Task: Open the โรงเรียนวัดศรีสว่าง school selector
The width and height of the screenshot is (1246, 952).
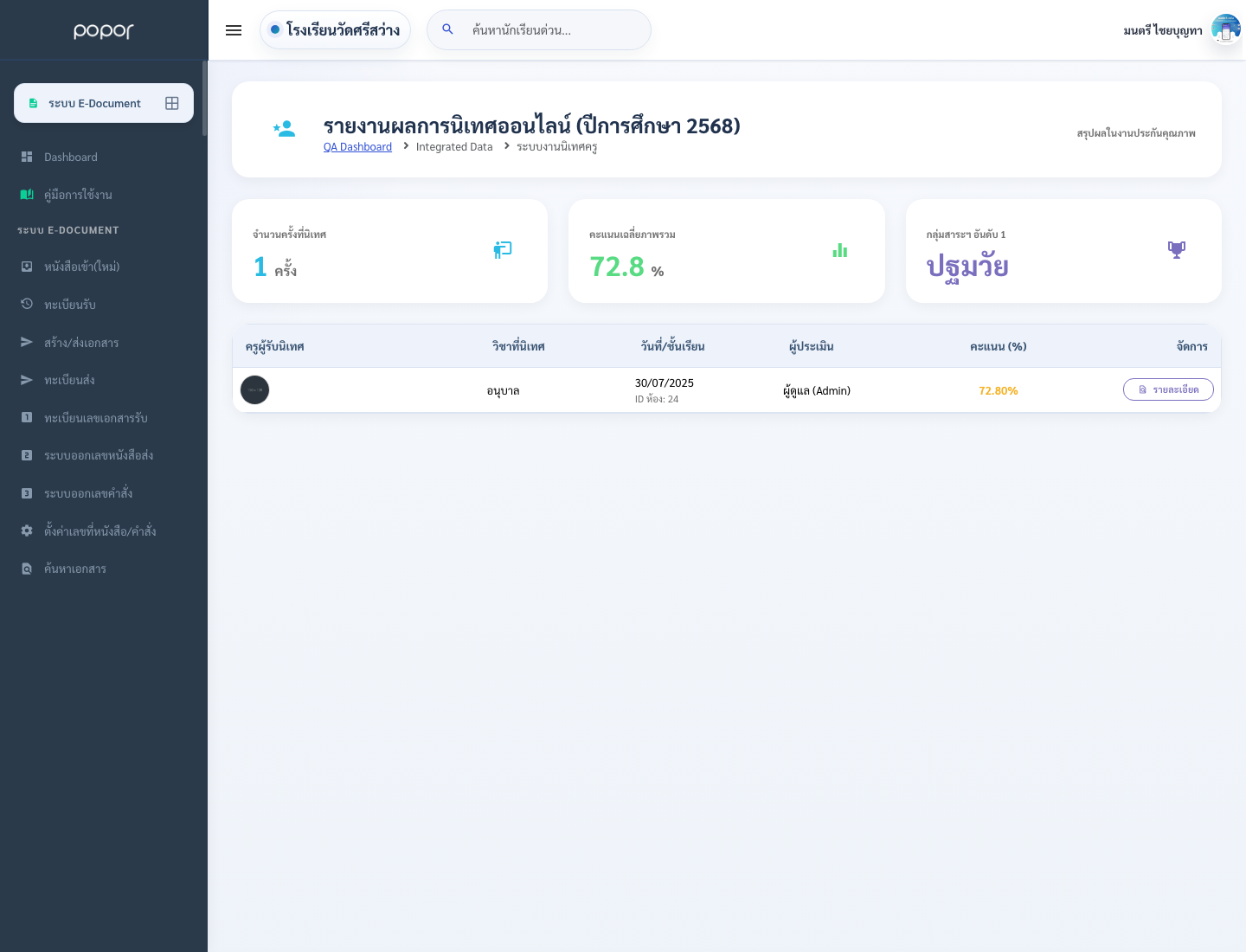Action: 335,29
